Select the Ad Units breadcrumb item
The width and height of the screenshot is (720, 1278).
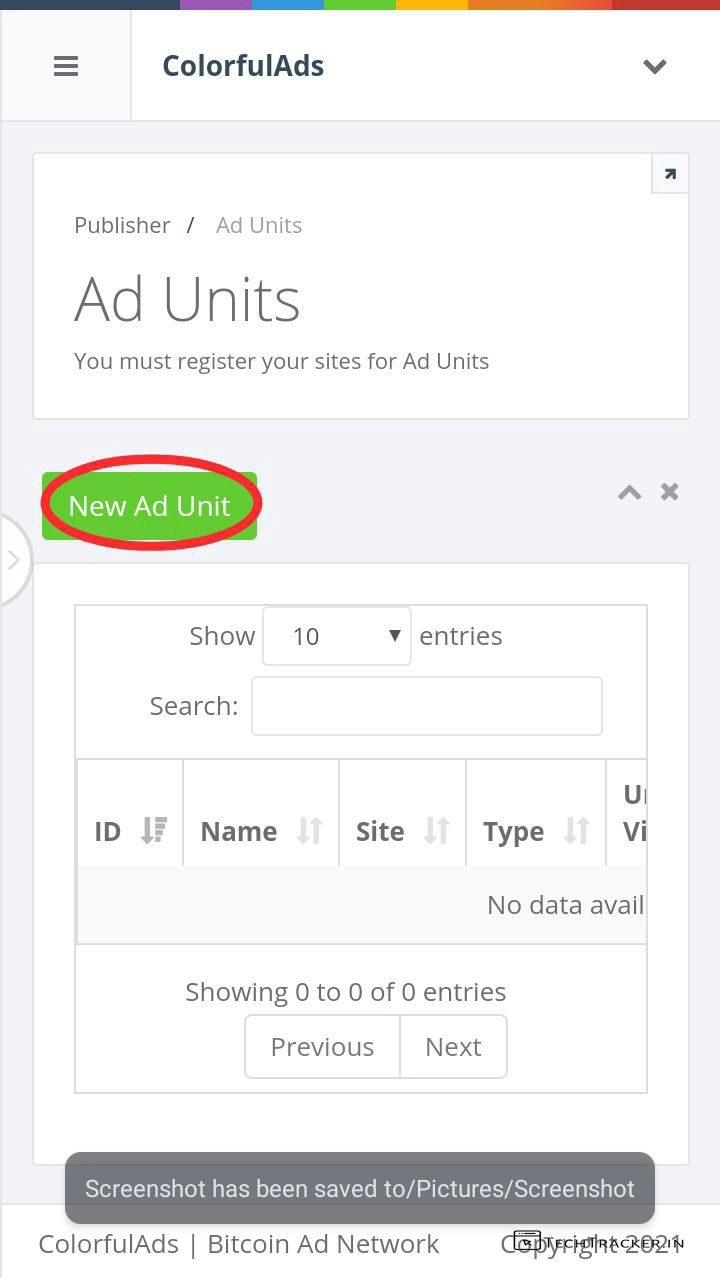(x=258, y=225)
